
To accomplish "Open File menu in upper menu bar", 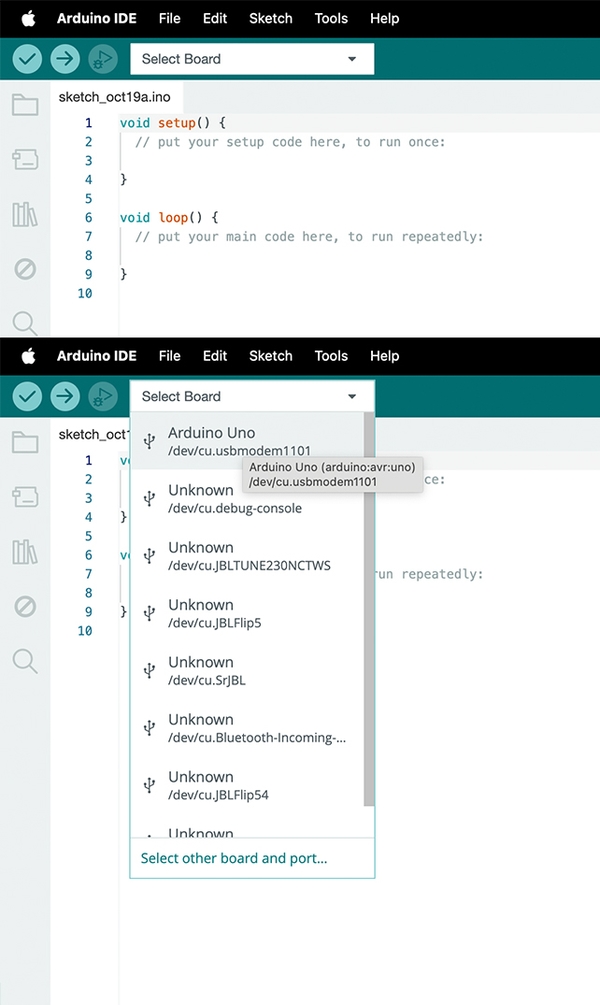I will pos(169,19).
